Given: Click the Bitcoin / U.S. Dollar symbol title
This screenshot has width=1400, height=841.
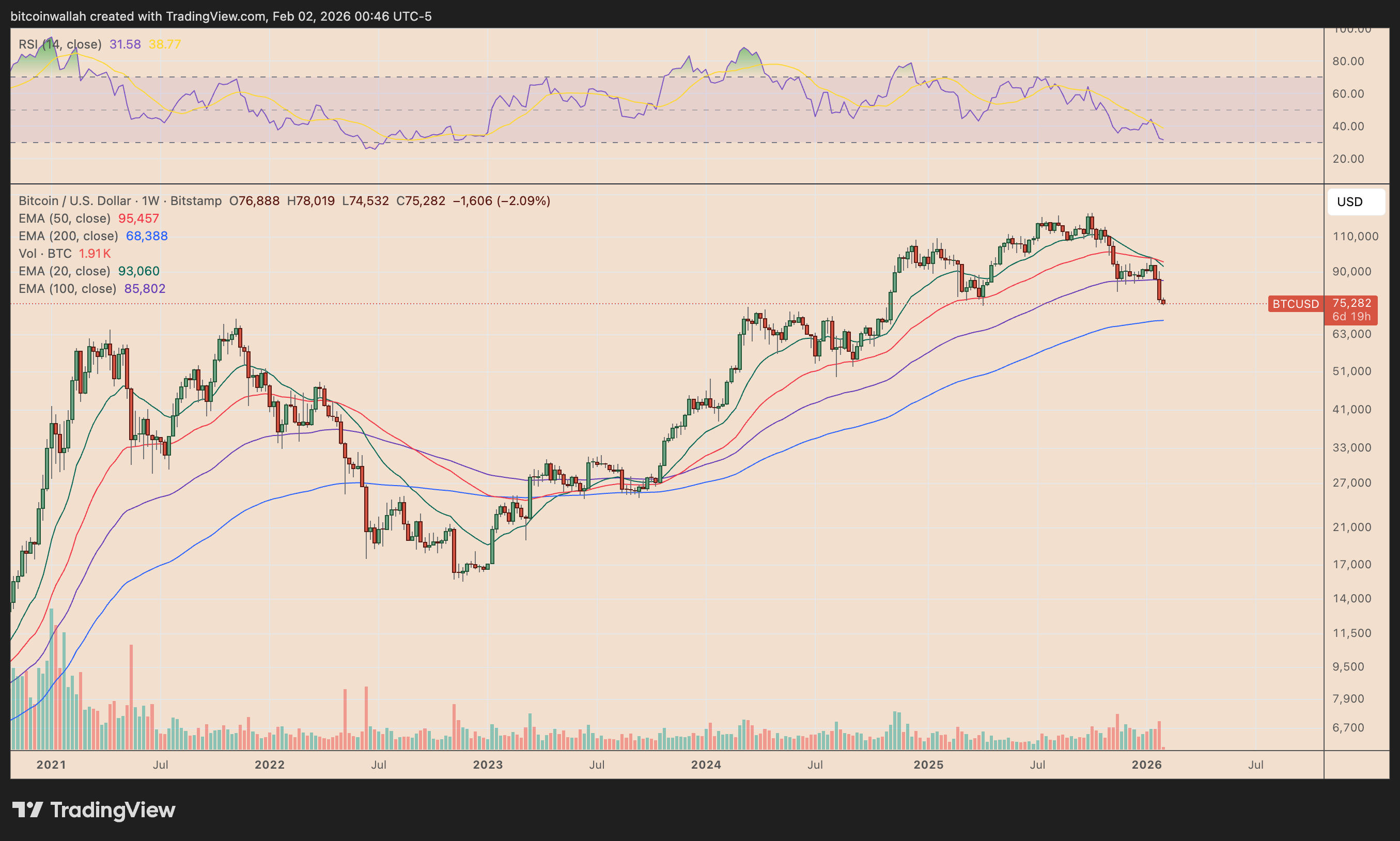Looking at the screenshot, I should pos(75,200).
